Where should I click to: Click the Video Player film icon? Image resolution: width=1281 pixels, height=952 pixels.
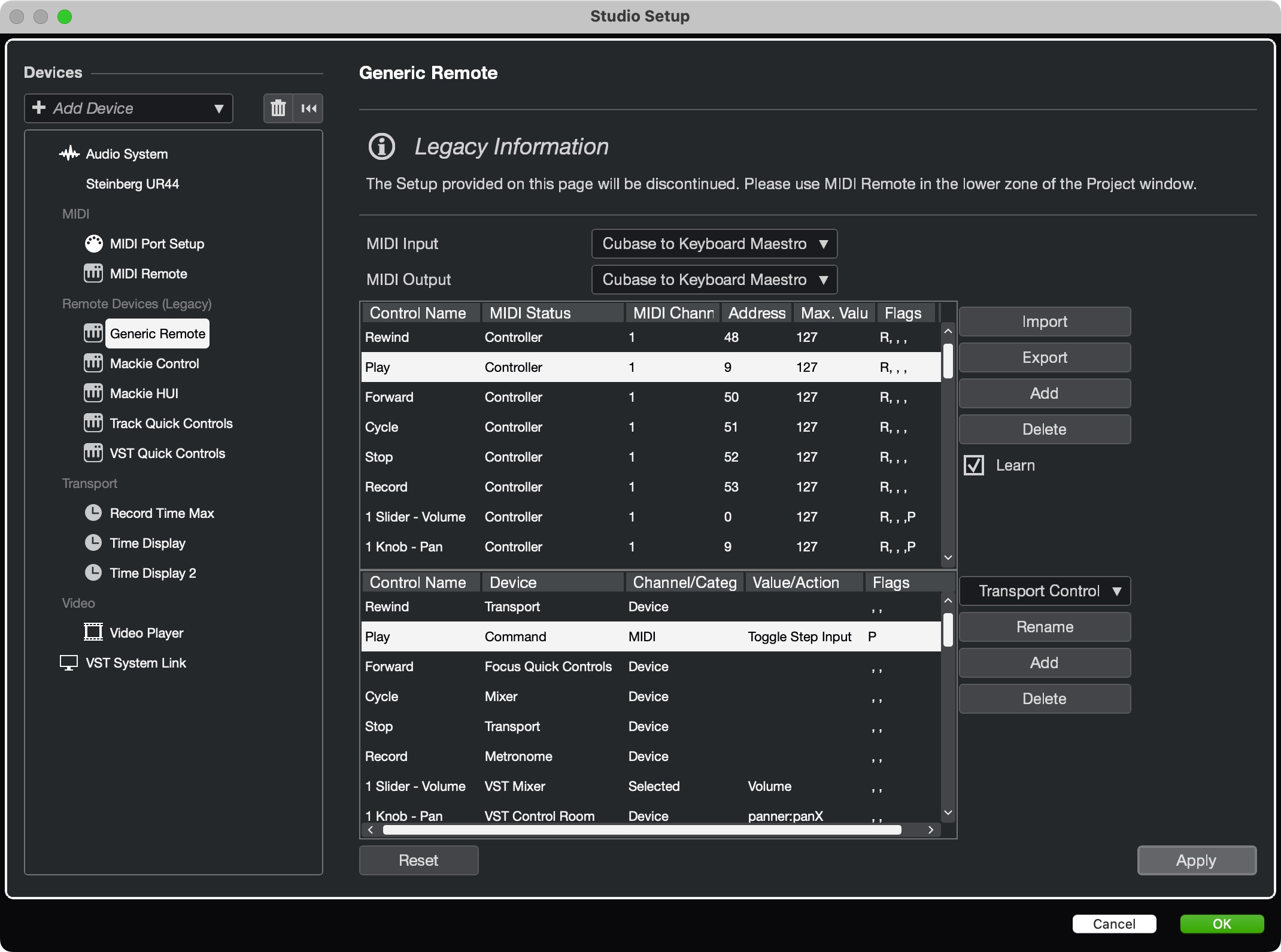pos(93,632)
